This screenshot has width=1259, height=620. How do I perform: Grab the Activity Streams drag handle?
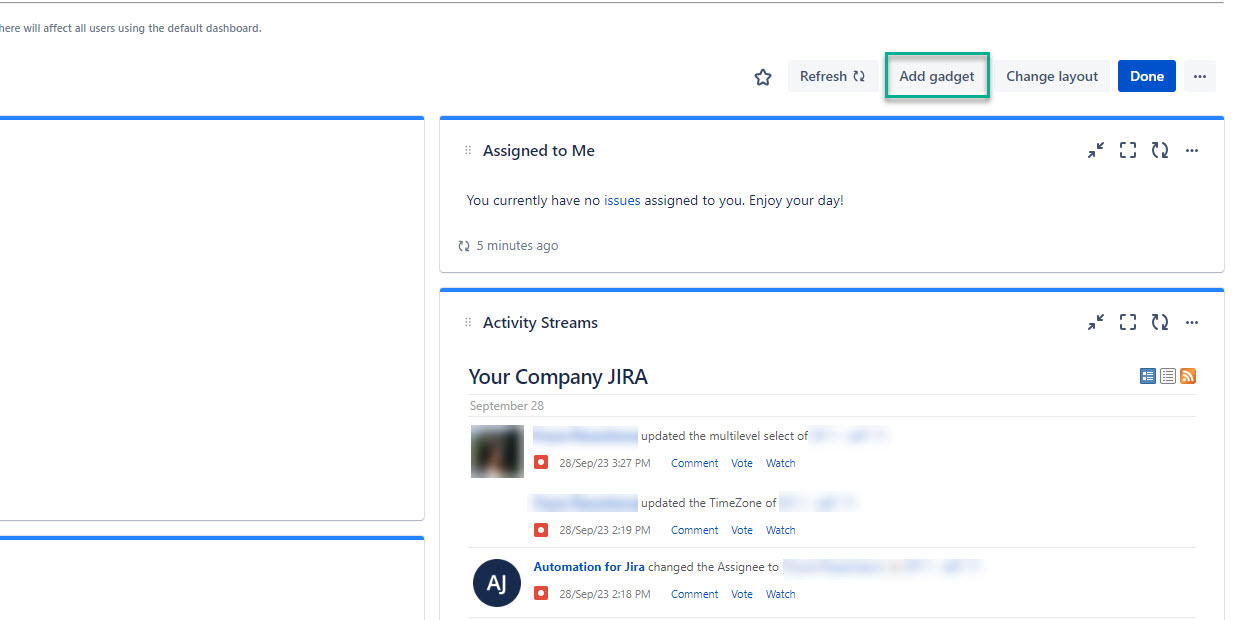pyautogui.click(x=468, y=323)
